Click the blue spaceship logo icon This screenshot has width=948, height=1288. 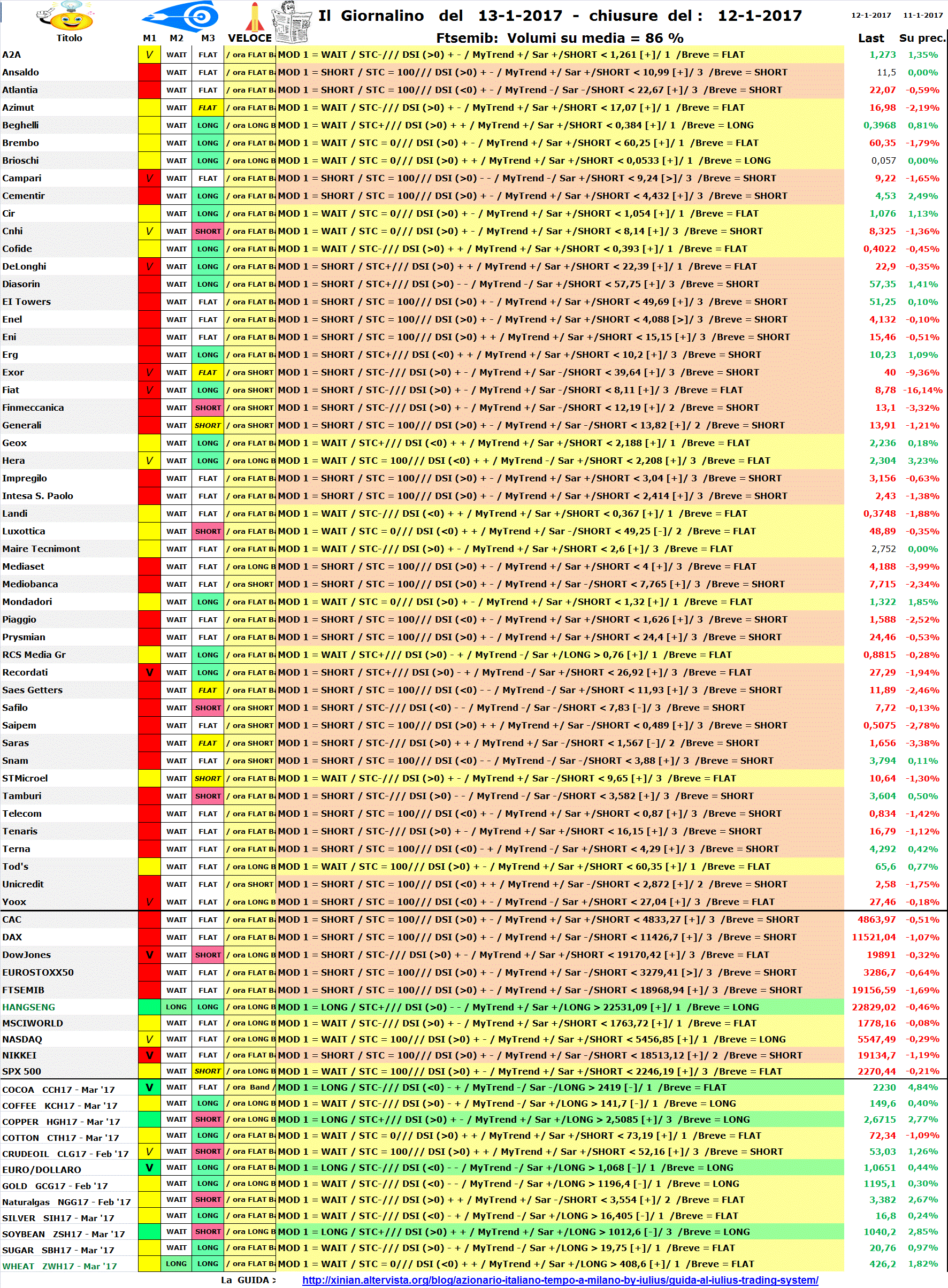point(180,16)
